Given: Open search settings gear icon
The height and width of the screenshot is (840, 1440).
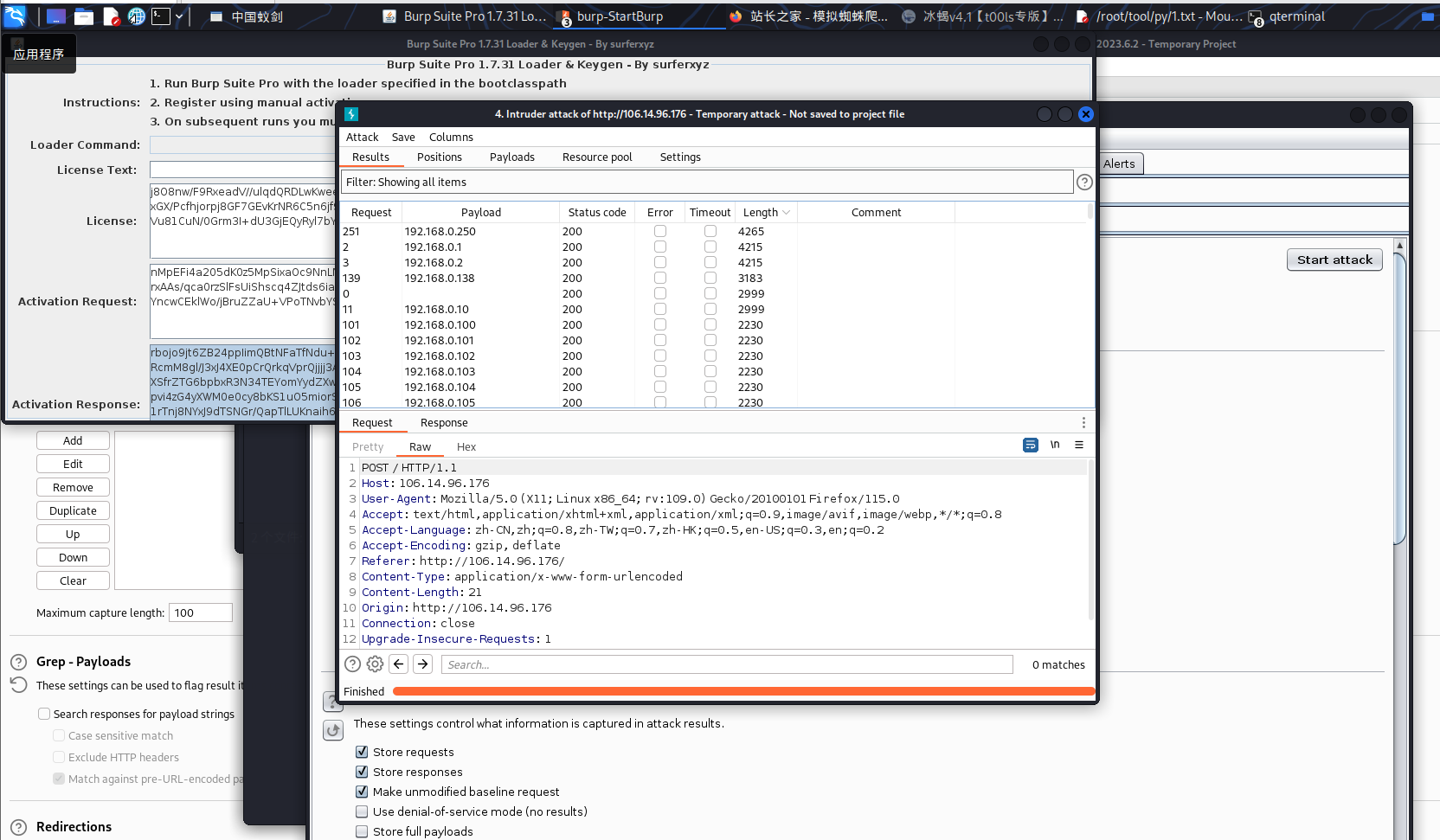Looking at the screenshot, I should pos(375,664).
